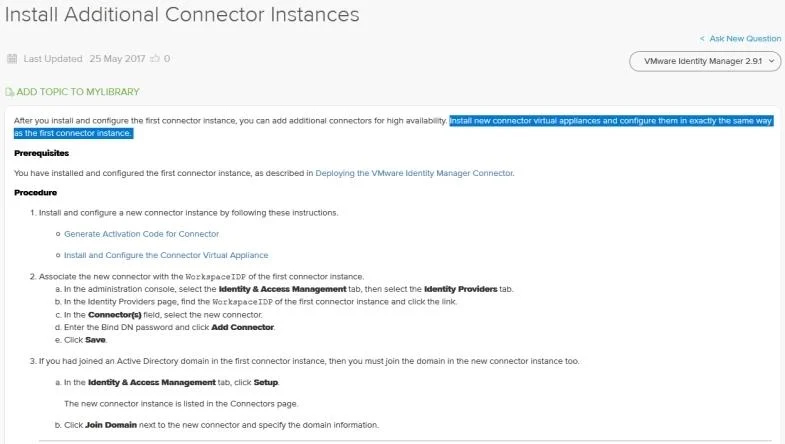Follow Install and Configure the Connector Virtual Appliance link
This screenshot has width=785, height=444.
166,255
